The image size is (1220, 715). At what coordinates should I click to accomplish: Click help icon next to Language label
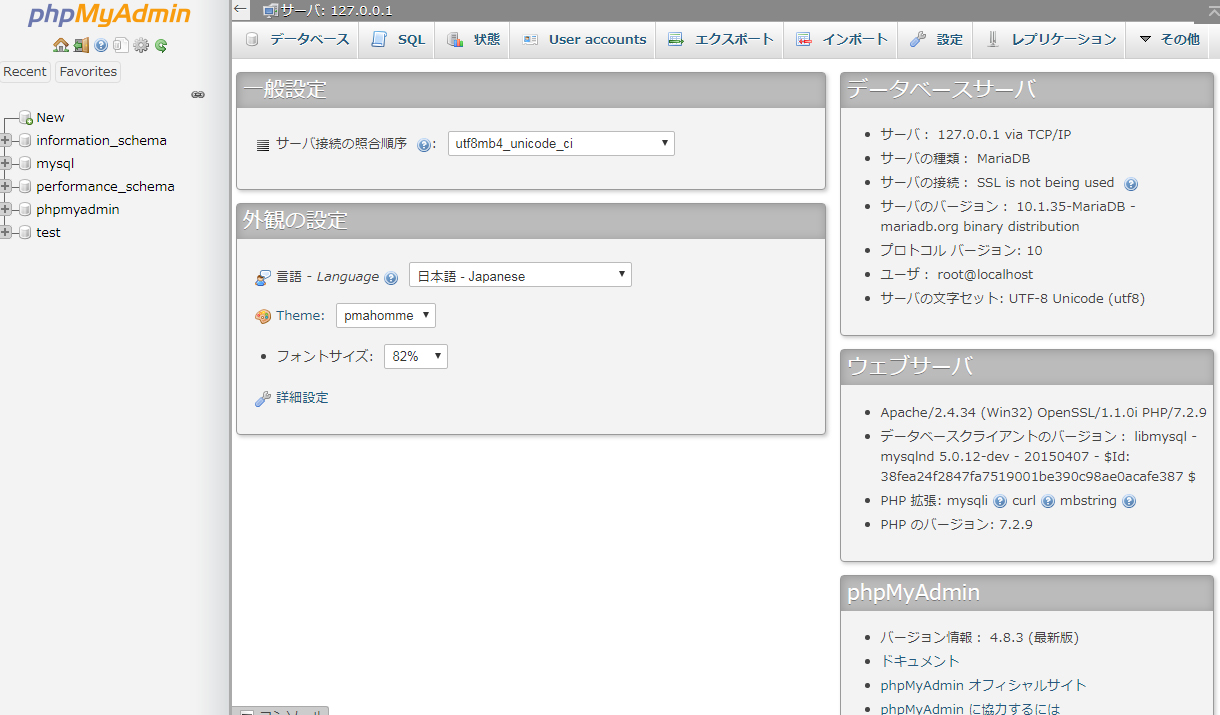(391, 278)
